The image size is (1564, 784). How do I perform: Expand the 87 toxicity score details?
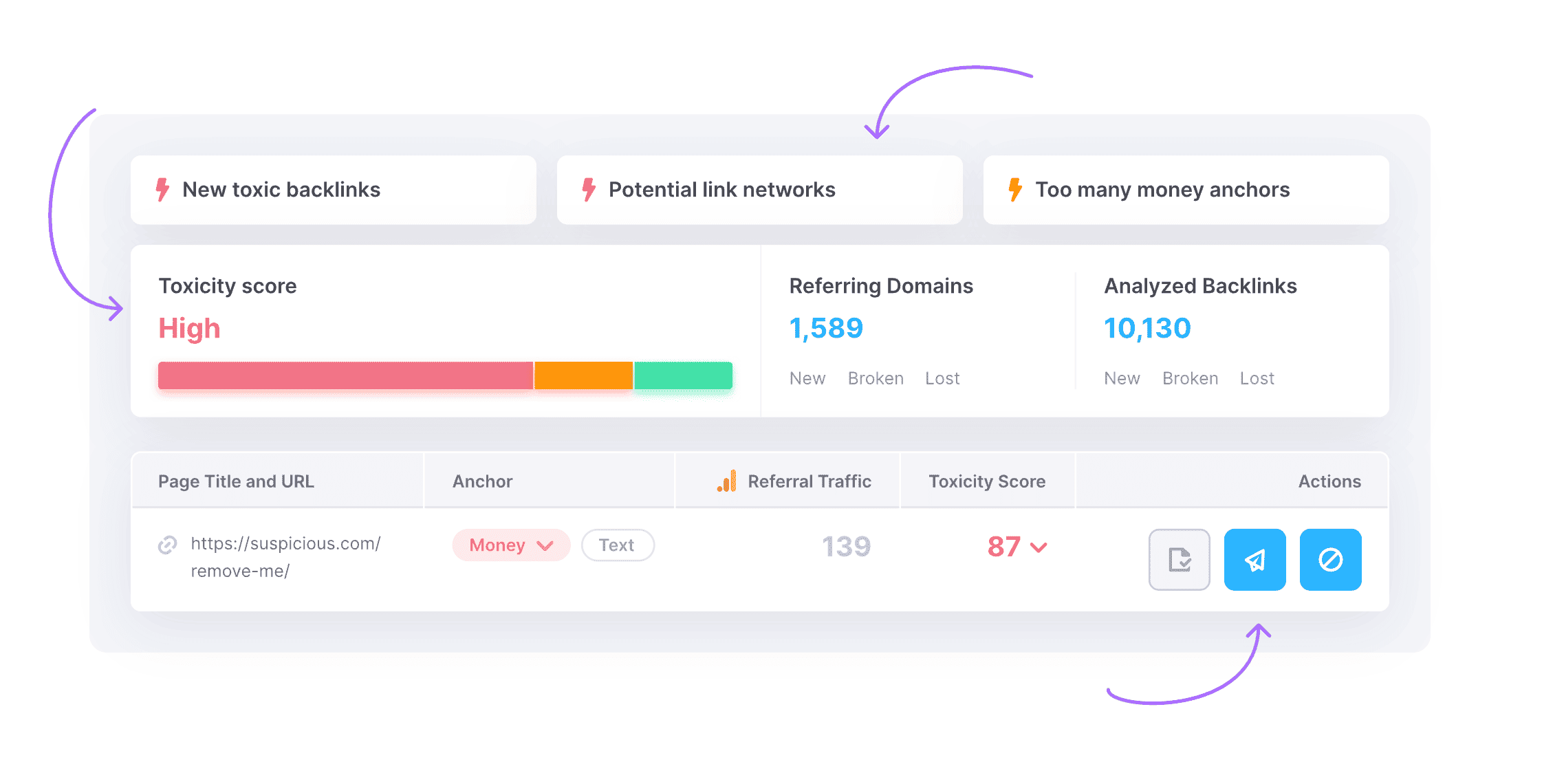[x=1037, y=547]
